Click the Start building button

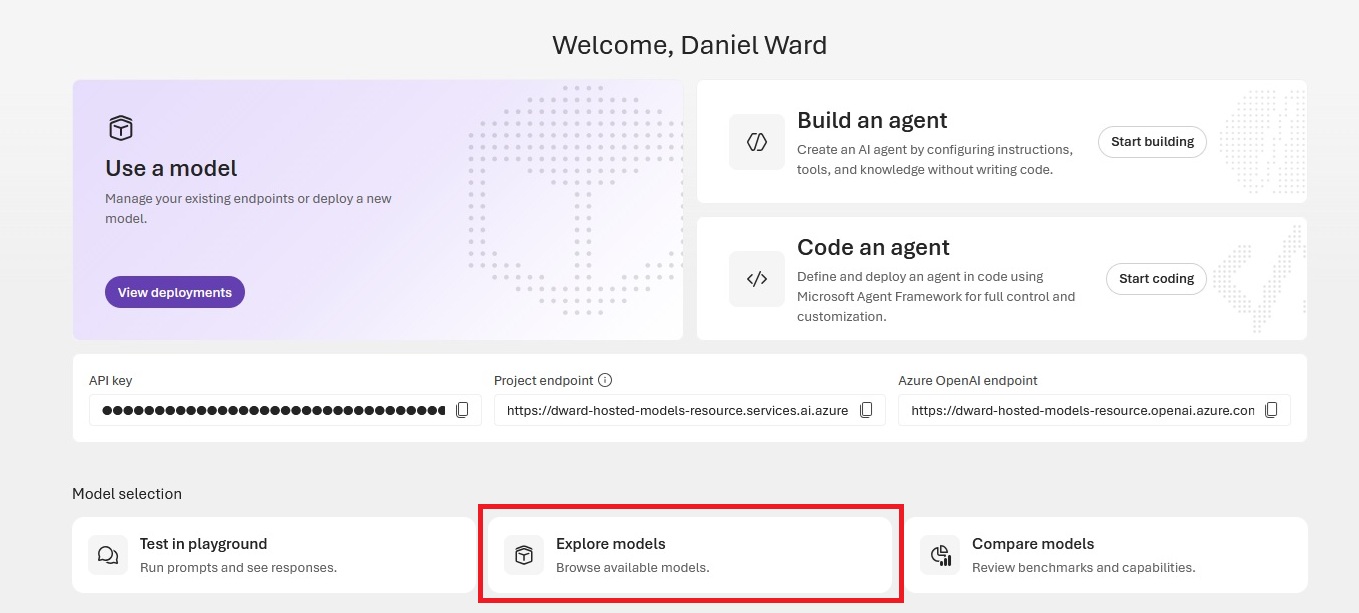(x=1152, y=142)
